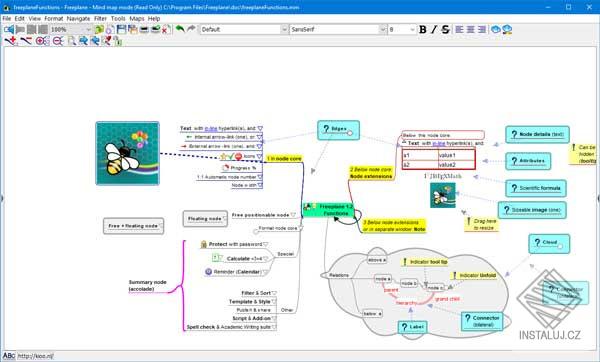This screenshot has width=600, height=362.
Task: Click the in-line hyperlink in right Text node
Action: click(439, 143)
